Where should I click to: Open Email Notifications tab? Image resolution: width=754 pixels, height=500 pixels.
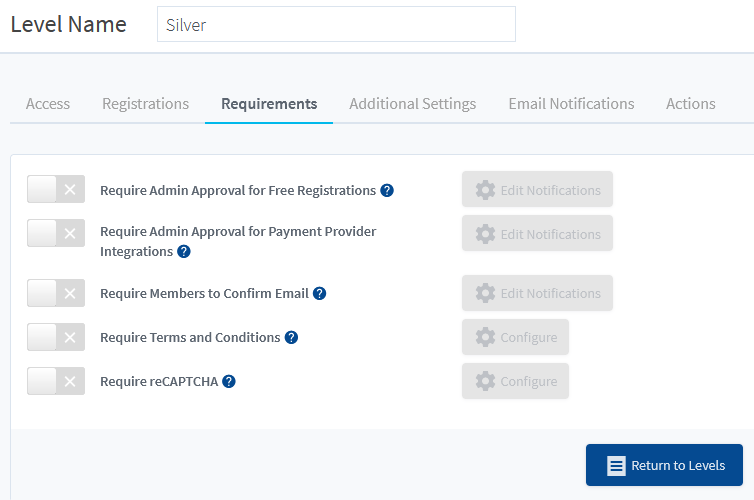(571, 104)
